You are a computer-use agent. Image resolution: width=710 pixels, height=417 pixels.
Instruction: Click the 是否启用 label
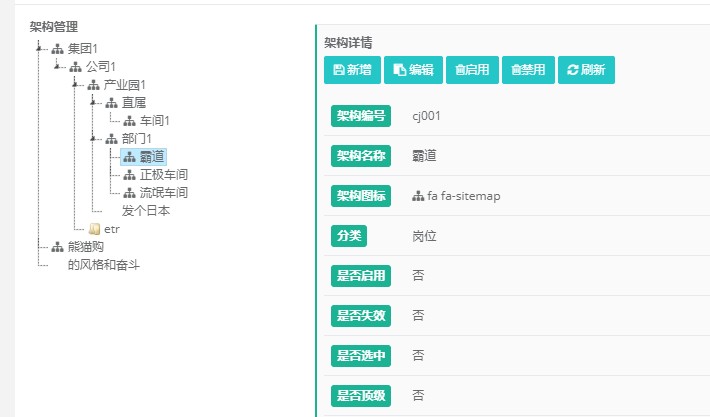(361, 276)
